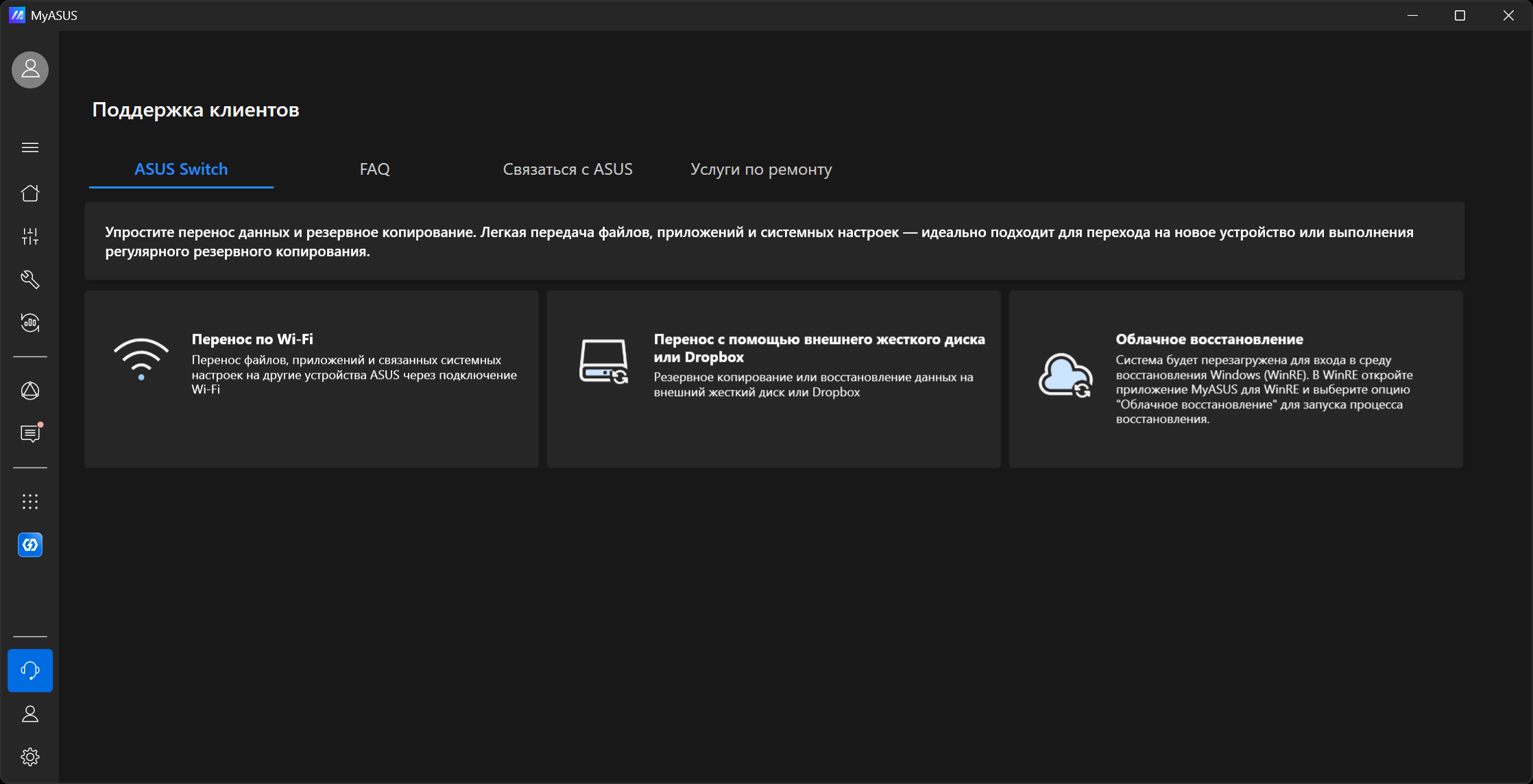Open Customer Support headset icon
1533x784 pixels.
[x=30, y=670]
